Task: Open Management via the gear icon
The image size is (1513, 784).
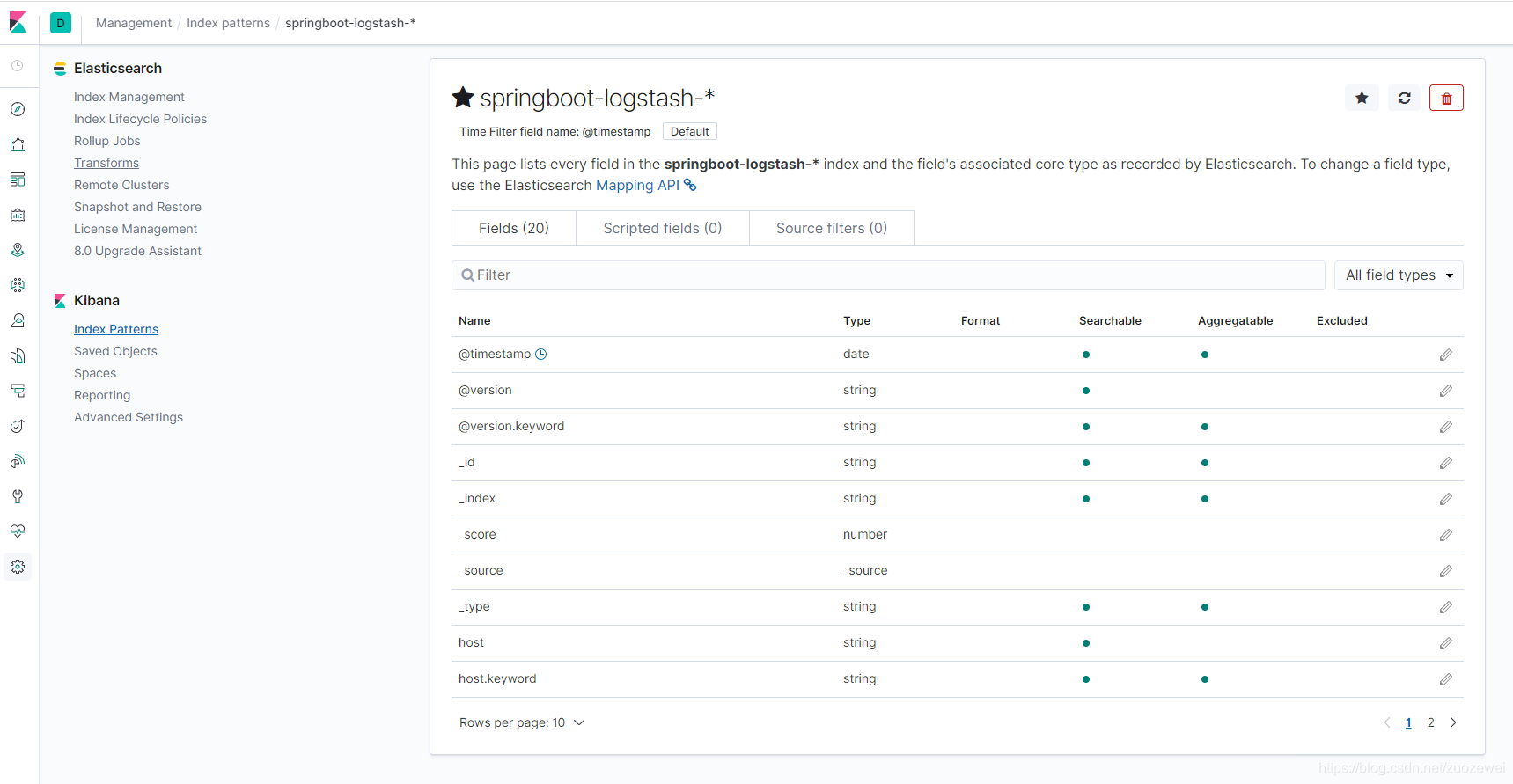Action: coord(18,567)
